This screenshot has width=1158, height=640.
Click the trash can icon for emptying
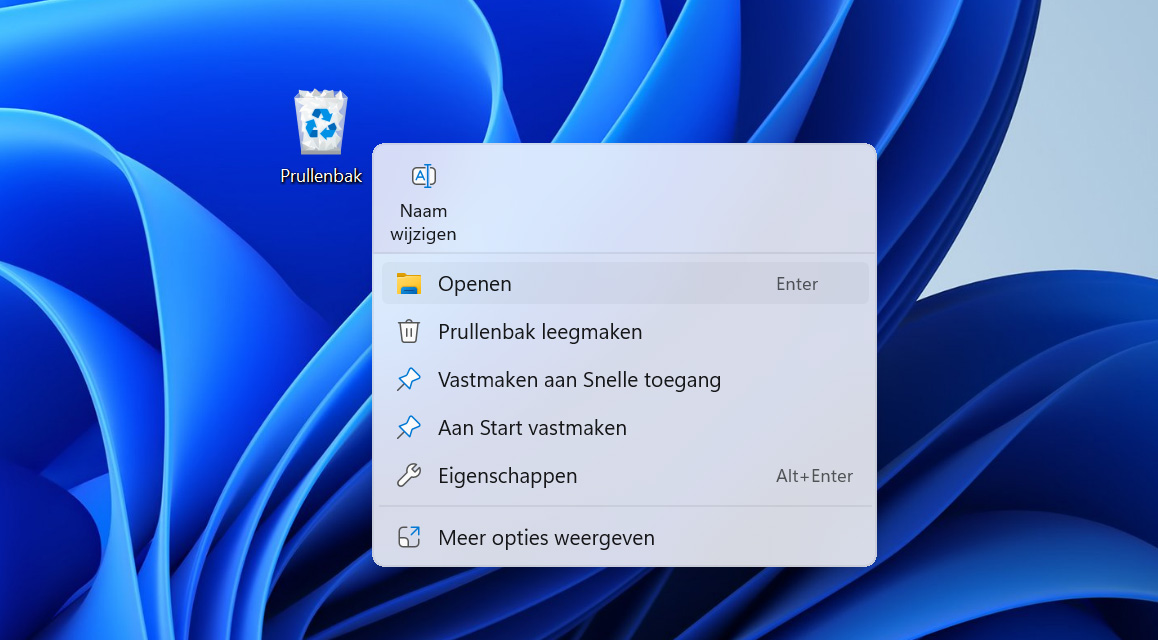point(408,331)
